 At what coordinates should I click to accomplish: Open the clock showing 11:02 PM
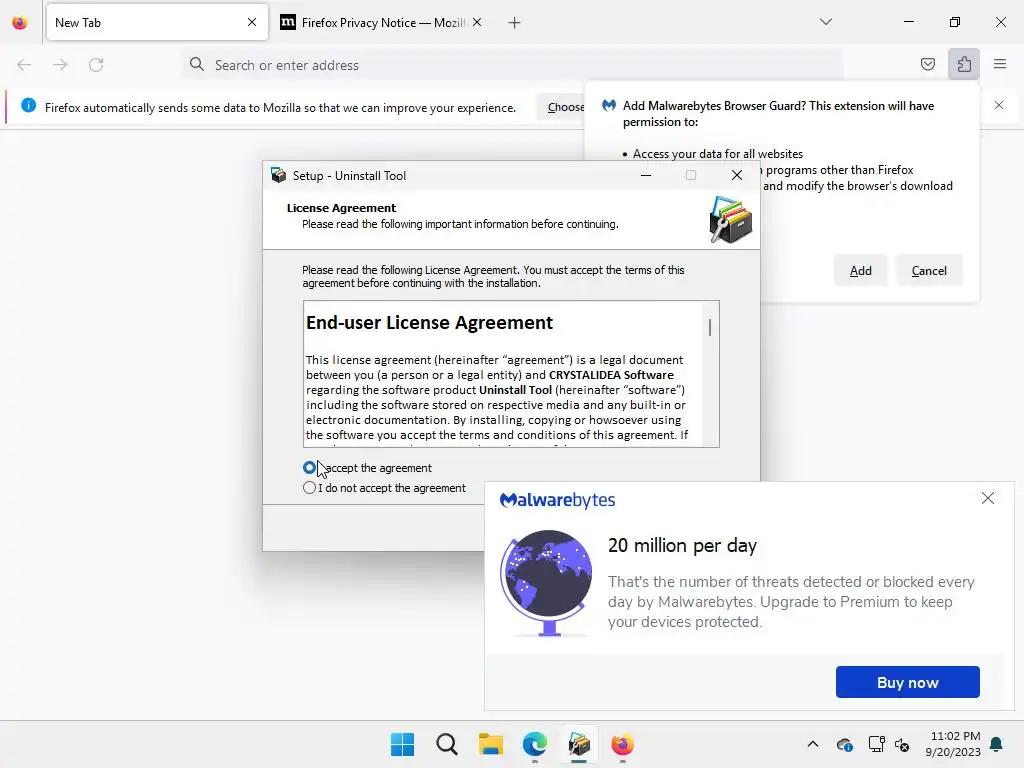click(953, 744)
